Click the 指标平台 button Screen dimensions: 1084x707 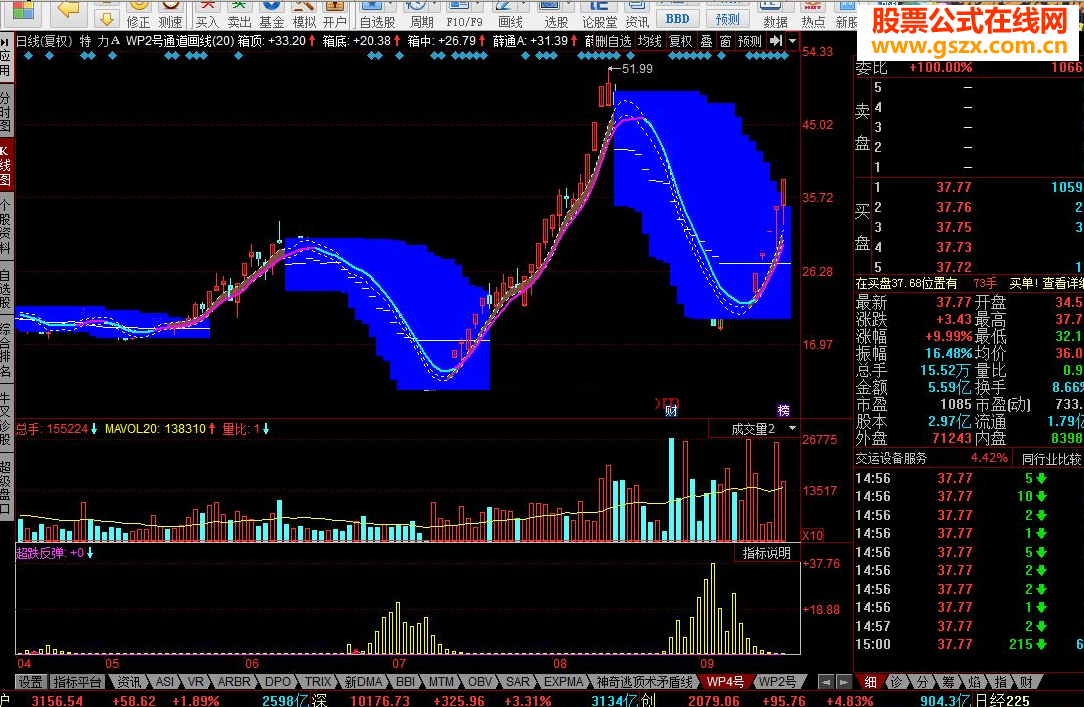click(77, 682)
